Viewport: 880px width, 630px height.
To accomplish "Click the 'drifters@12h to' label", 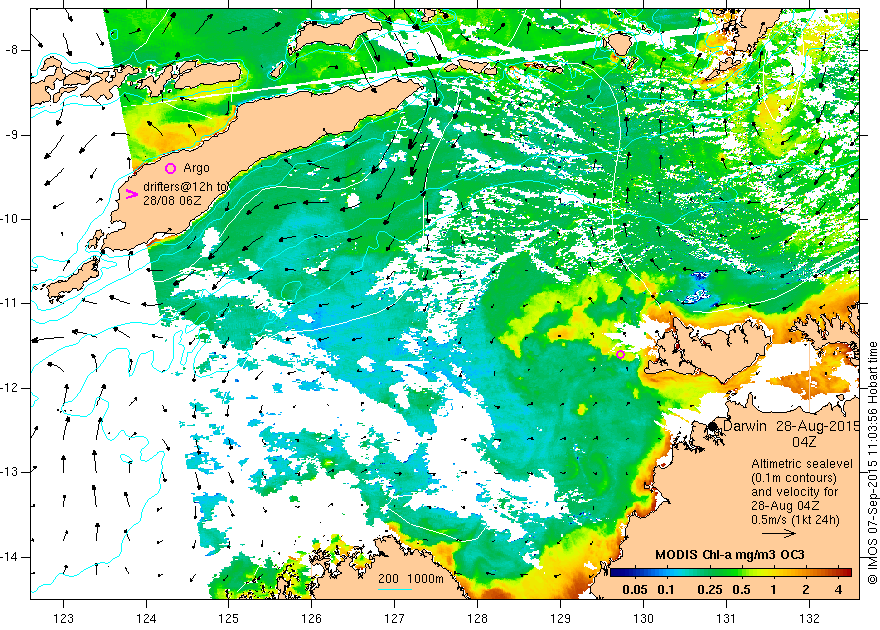I will coord(186,187).
